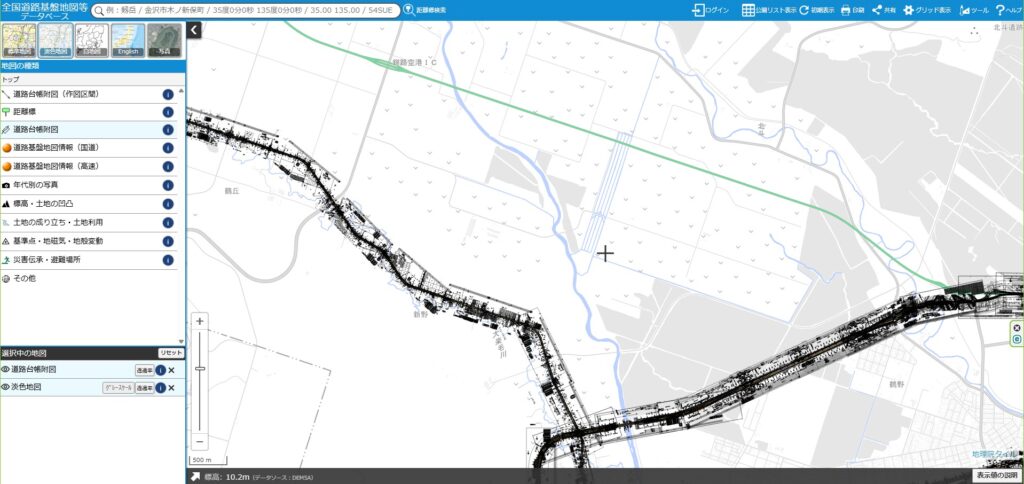The image size is (1024, 484).
Task: Toggle グレースケール for 淡色地図
Action: (117, 387)
